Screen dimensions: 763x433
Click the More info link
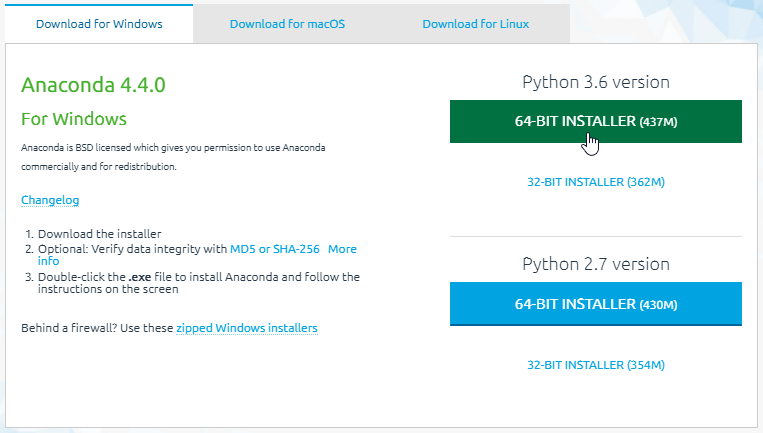tap(341, 248)
